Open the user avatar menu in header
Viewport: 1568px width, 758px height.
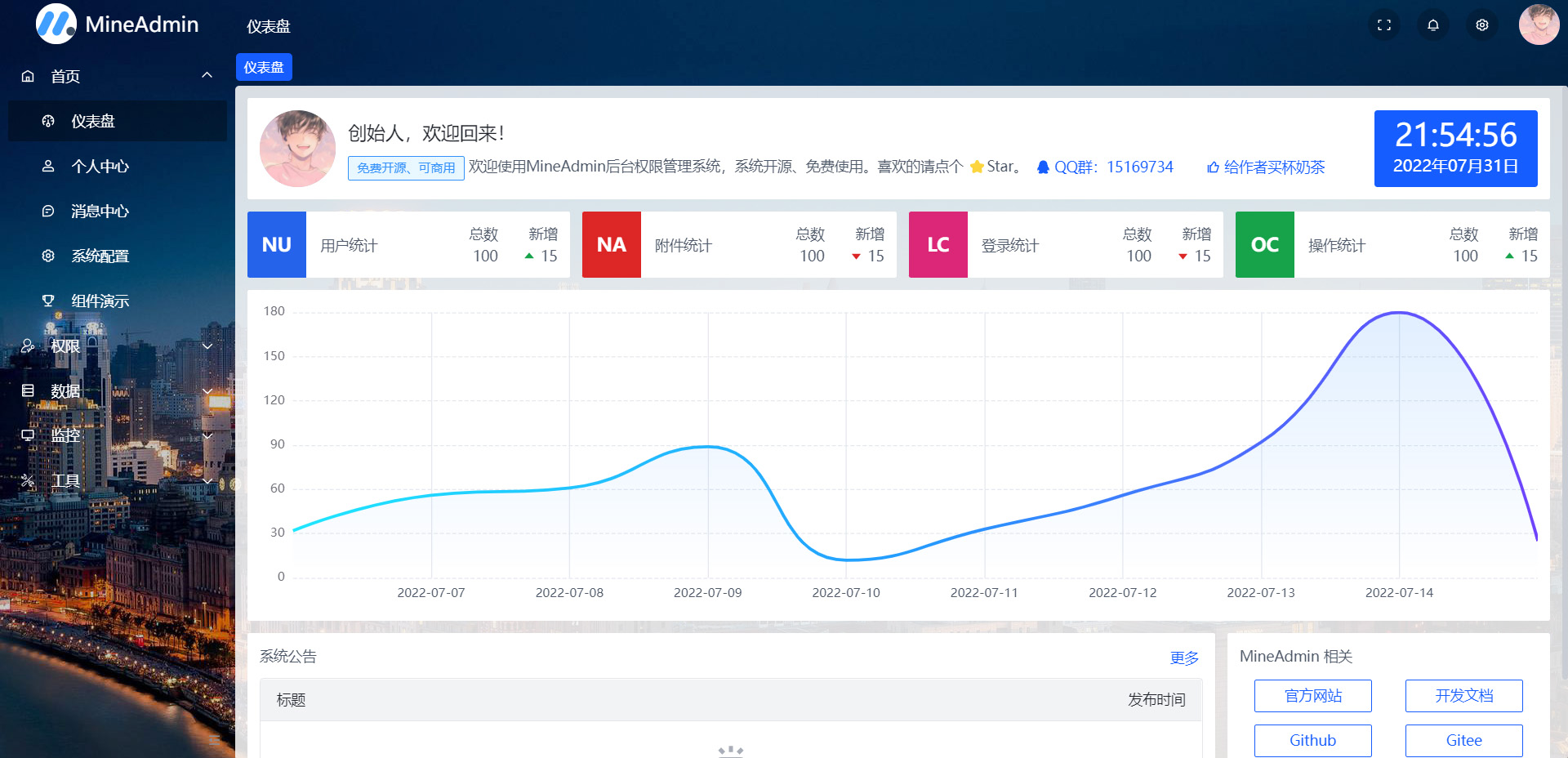click(1539, 25)
